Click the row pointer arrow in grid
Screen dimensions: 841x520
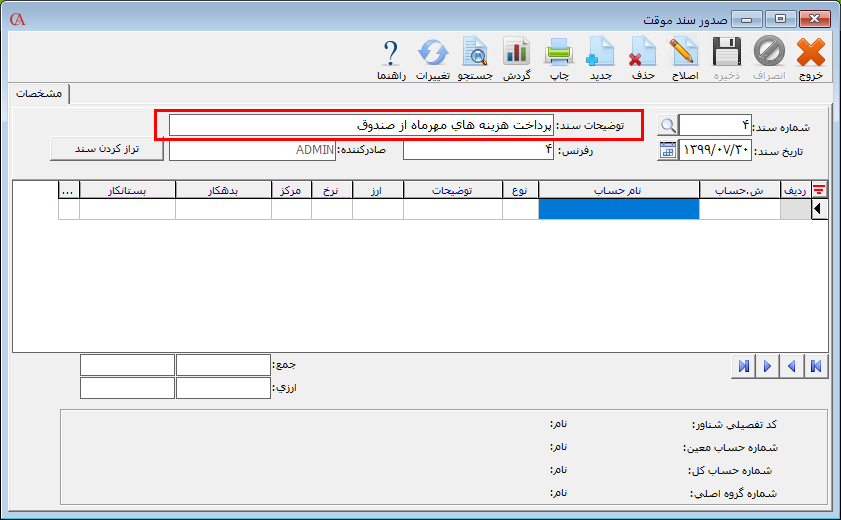819,209
